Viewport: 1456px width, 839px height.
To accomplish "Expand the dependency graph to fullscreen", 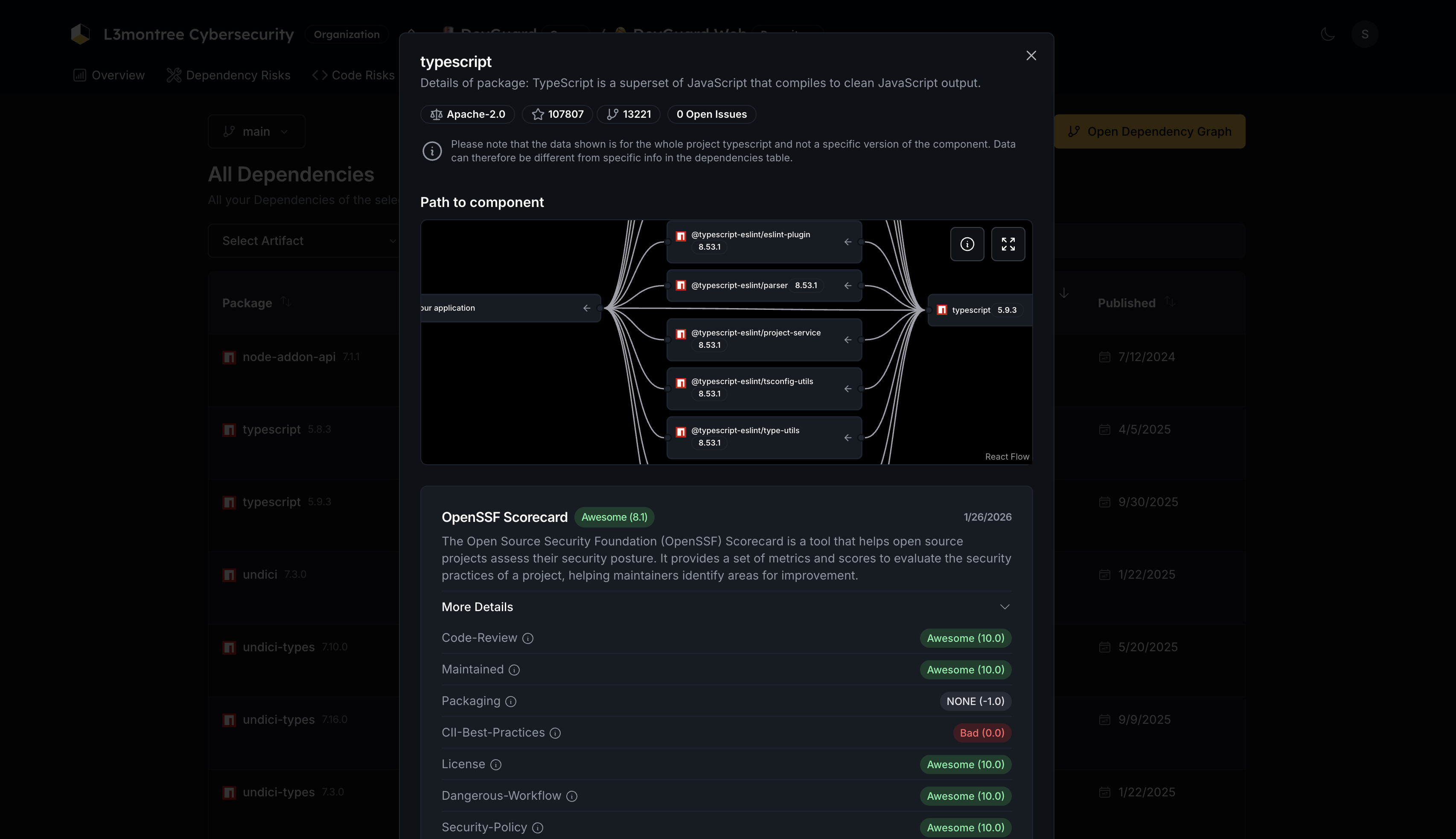I will [x=1008, y=244].
